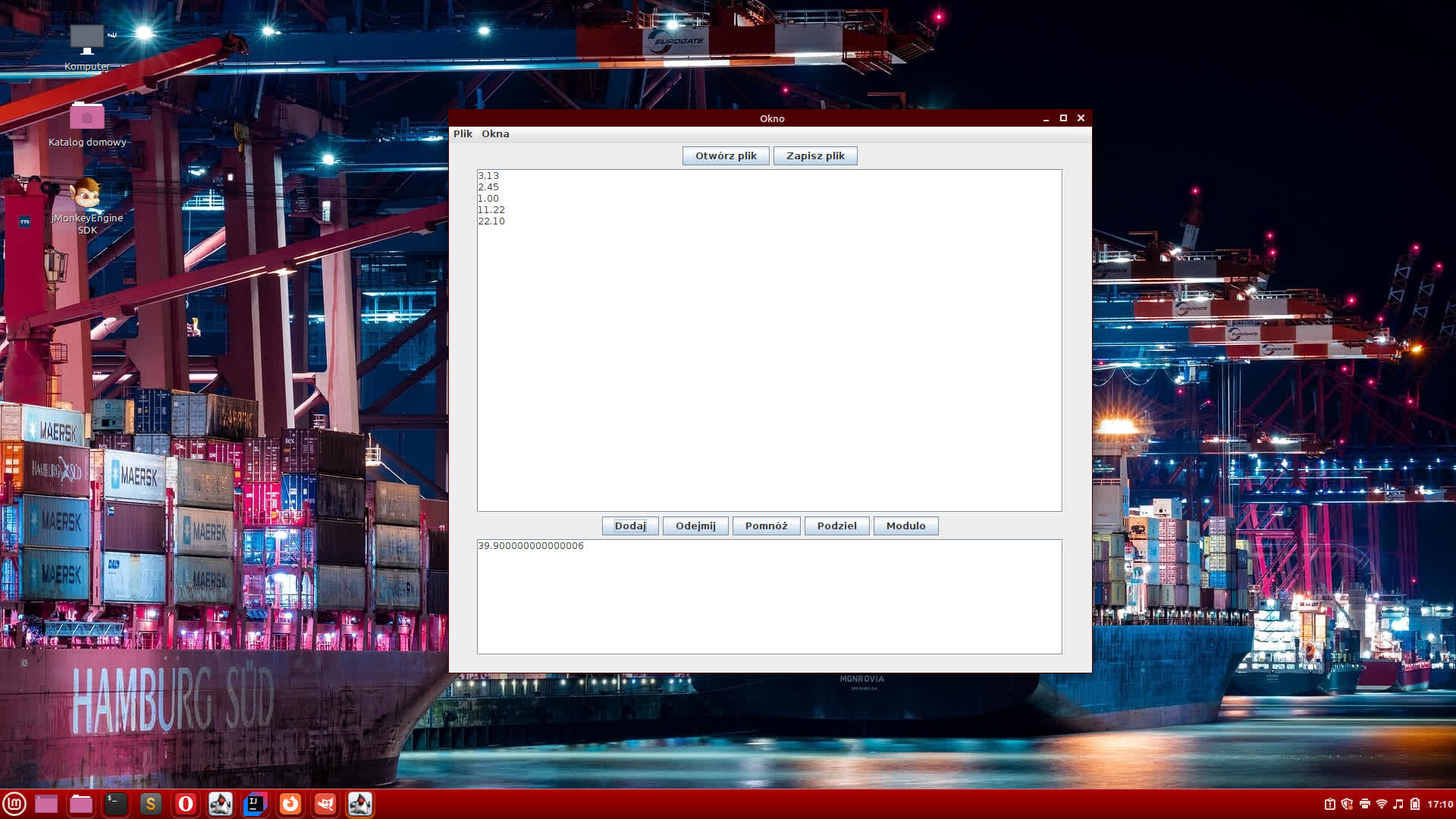
Task: Launch the Opera browser icon
Action: pos(185,804)
